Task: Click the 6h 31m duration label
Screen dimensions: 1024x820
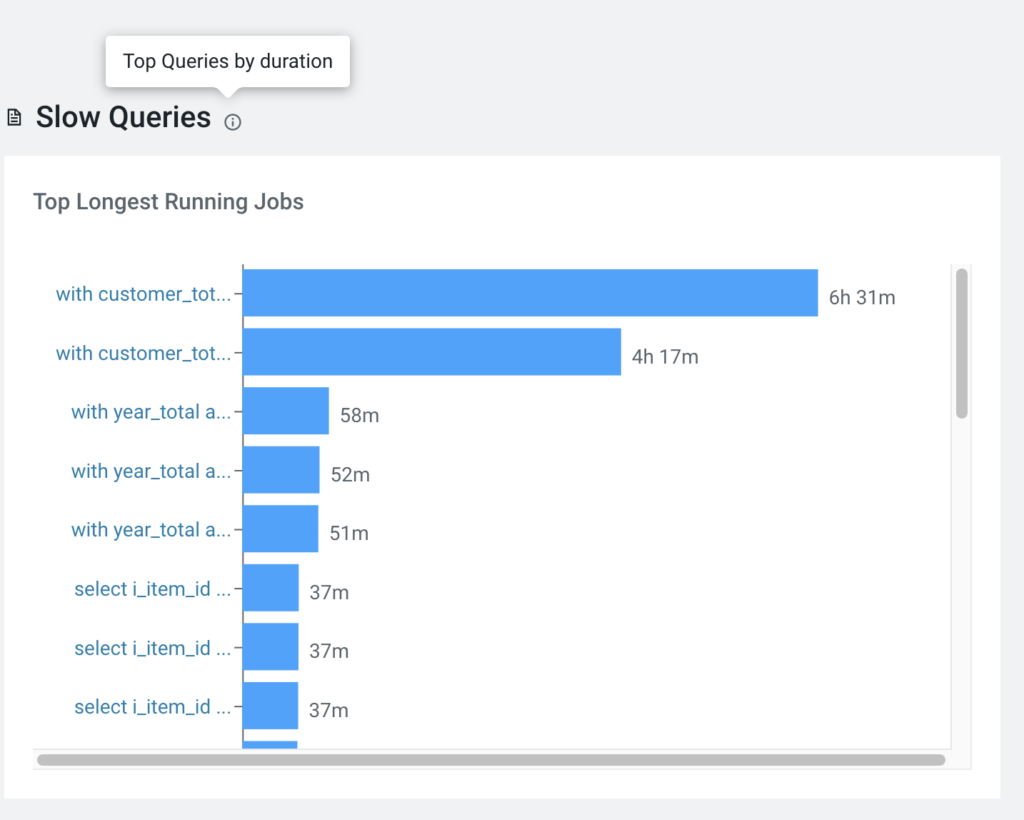Action: (861, 297)
